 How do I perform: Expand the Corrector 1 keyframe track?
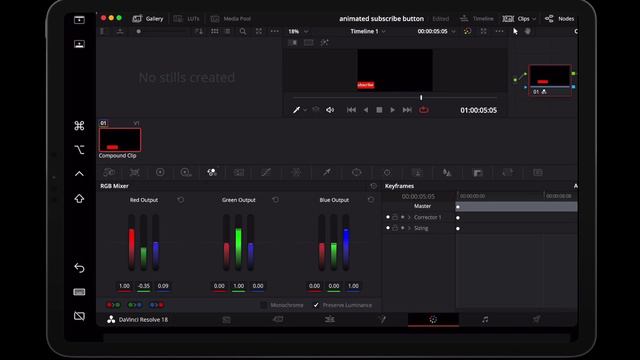[409, 218]
